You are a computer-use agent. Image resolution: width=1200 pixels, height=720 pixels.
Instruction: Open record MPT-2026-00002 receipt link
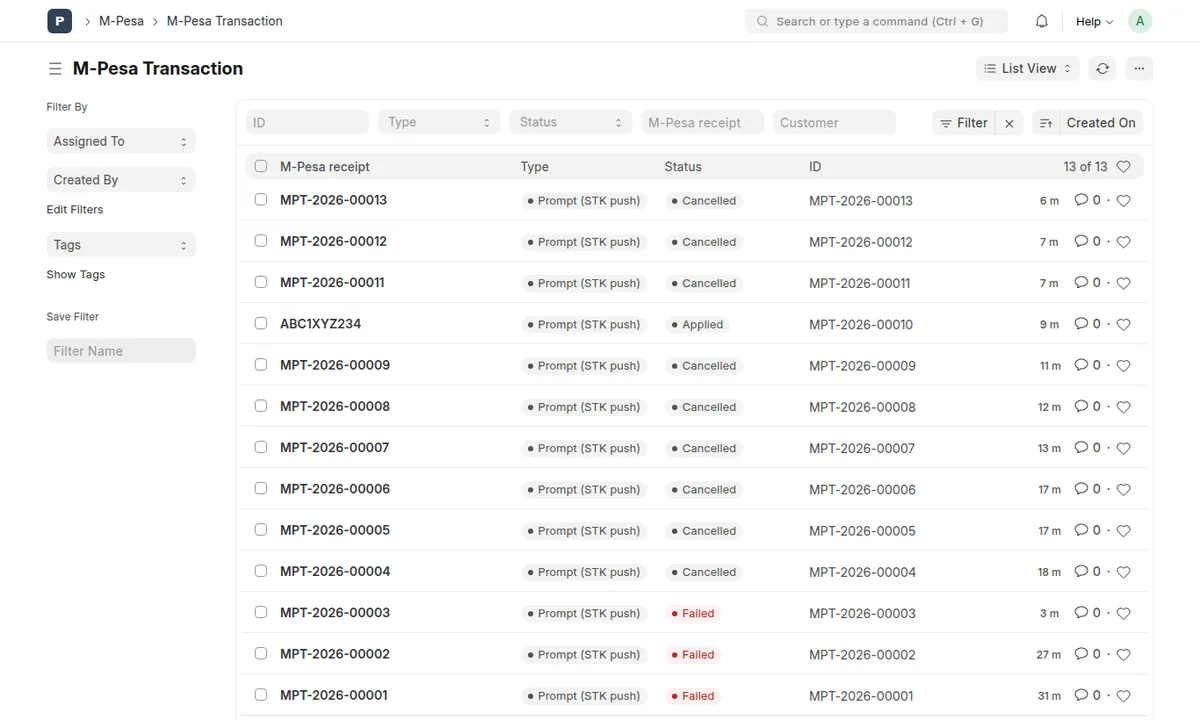click(x=335, y=654)
